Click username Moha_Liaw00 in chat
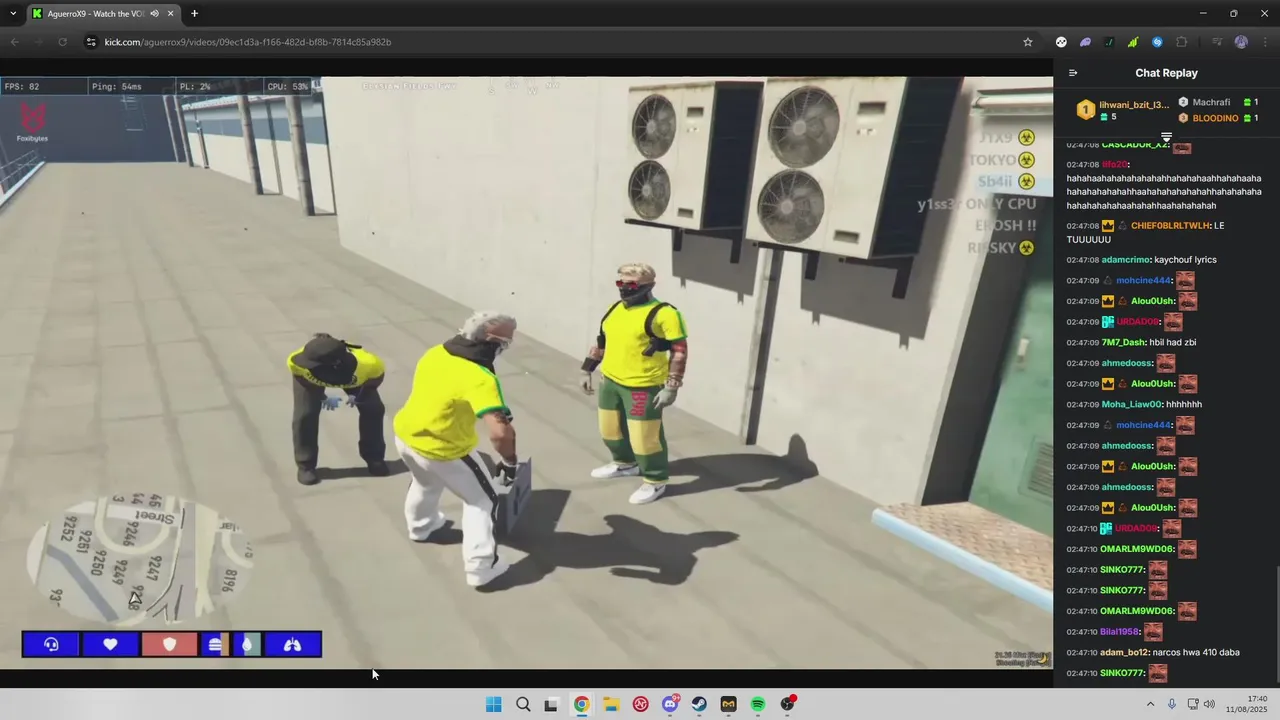 (1131, 405)
